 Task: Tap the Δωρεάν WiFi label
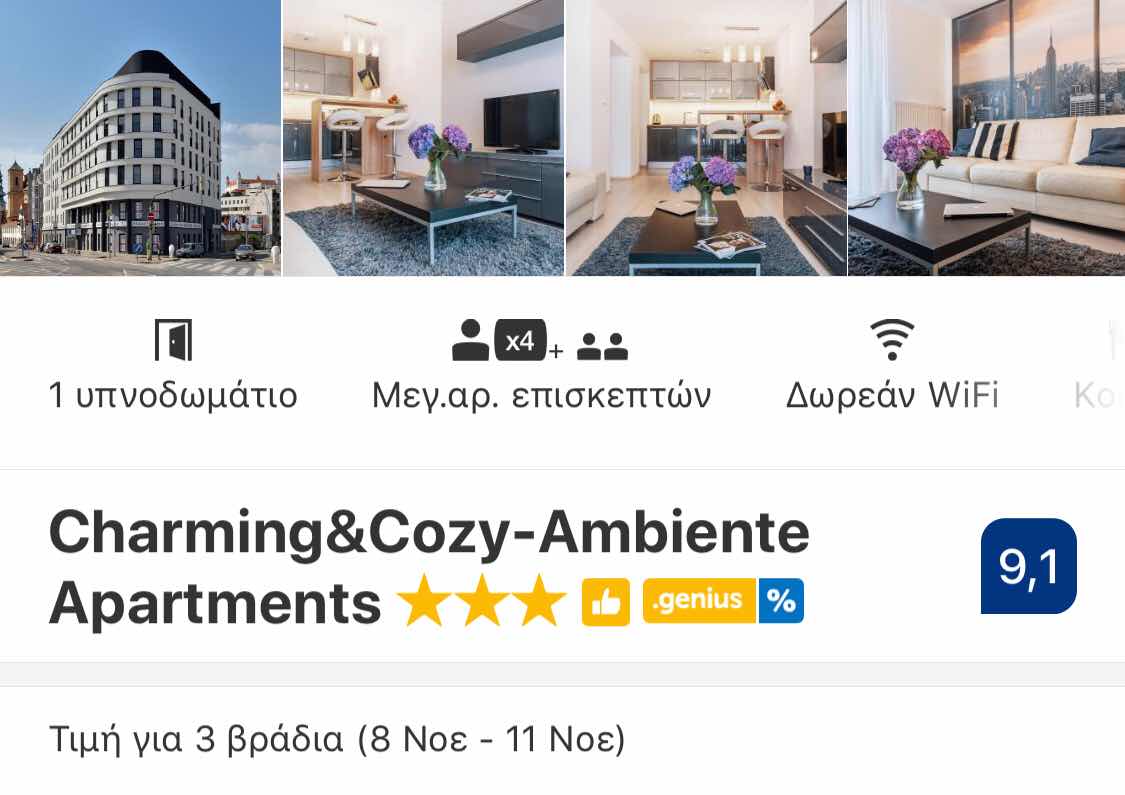(x=892, y=395)
